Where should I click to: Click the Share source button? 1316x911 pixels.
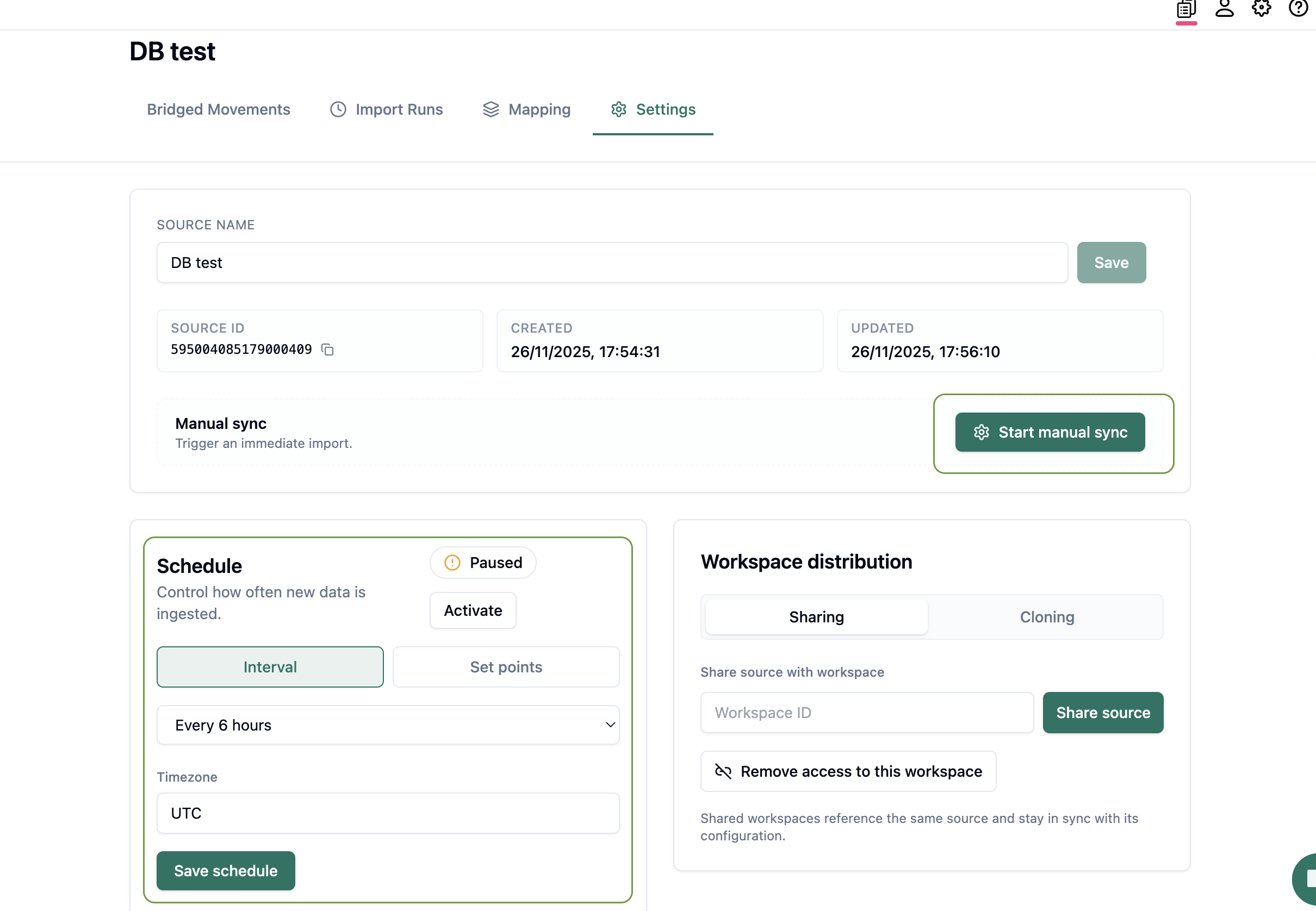click(1102, 713)
